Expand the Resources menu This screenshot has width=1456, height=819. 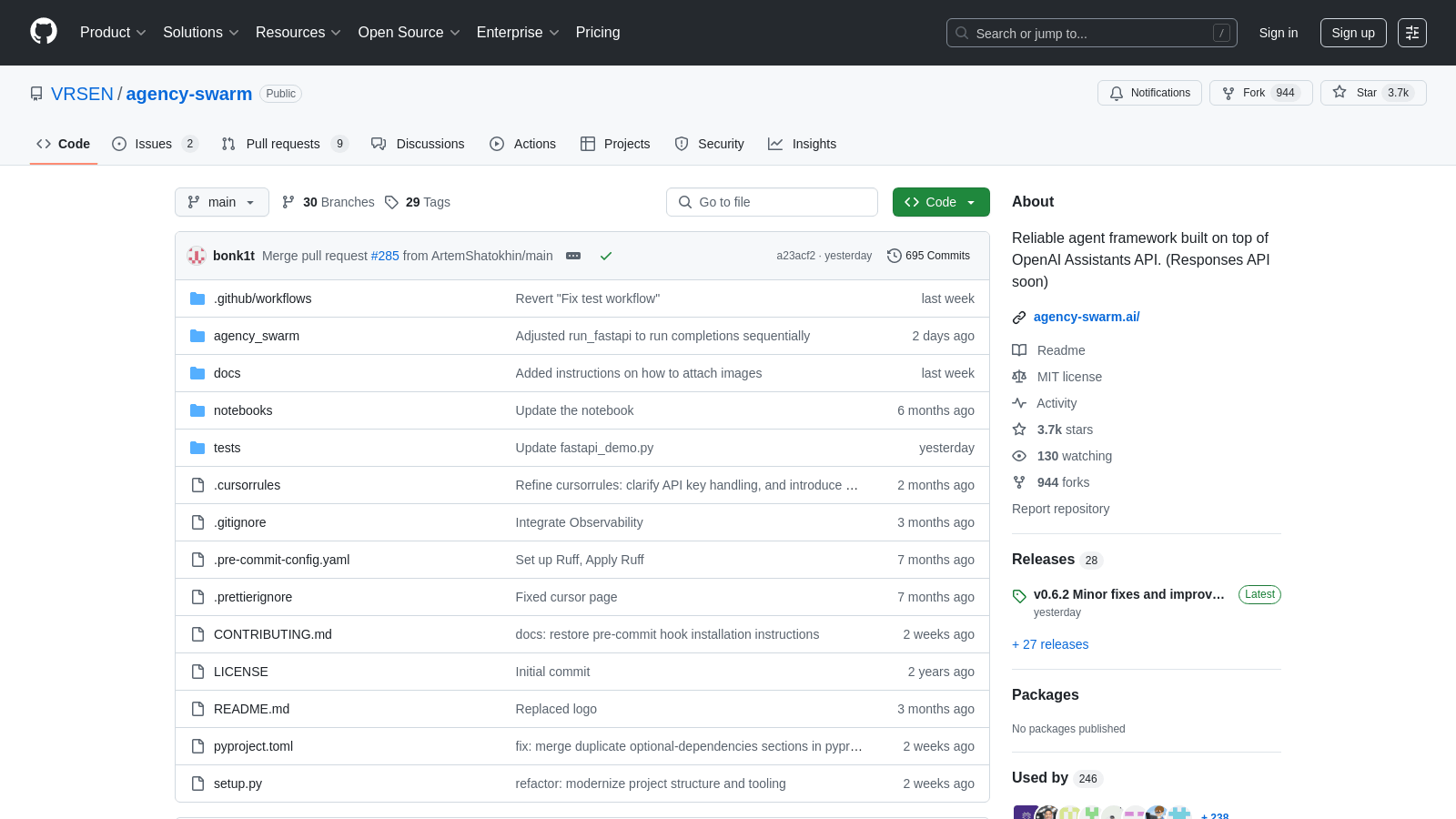click(298, 33)
